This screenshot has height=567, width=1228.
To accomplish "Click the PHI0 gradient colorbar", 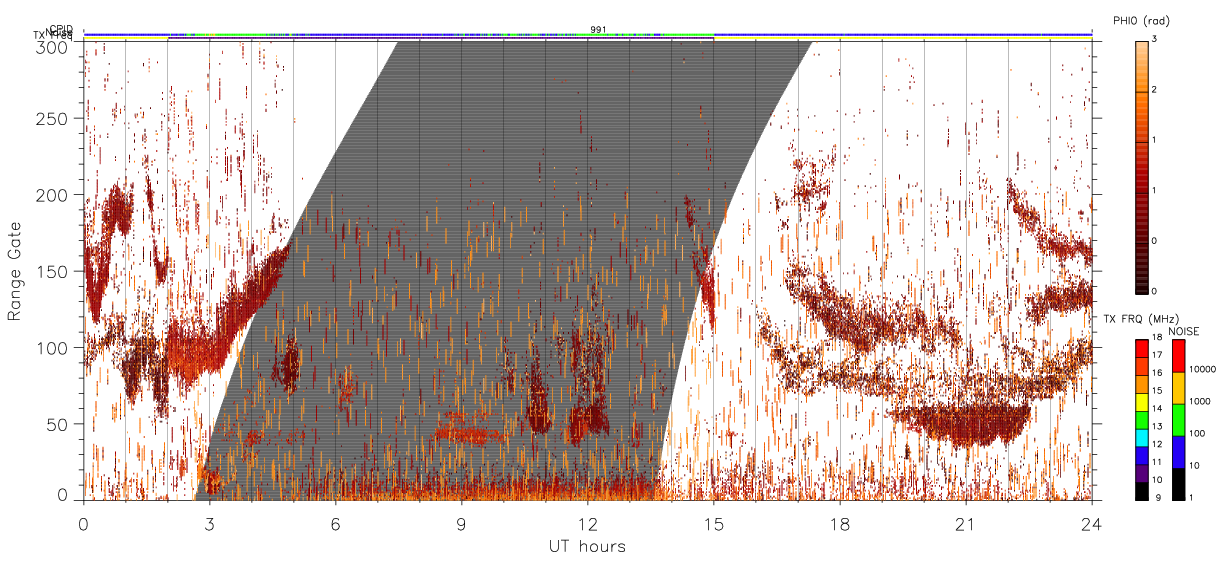I will click(x=1141, y=167).
